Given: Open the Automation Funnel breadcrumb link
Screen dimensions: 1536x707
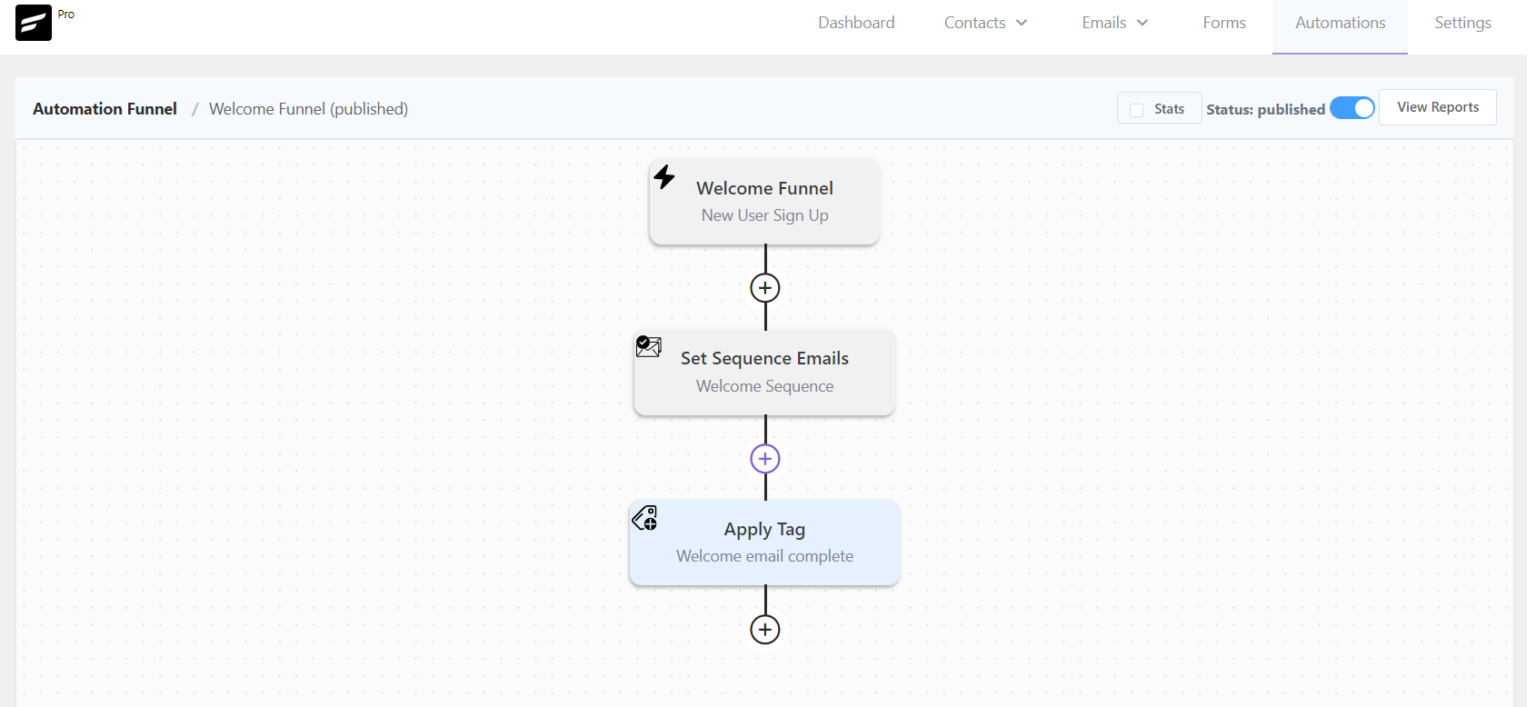Looking at the screenshot, I should tap(104, 108).
